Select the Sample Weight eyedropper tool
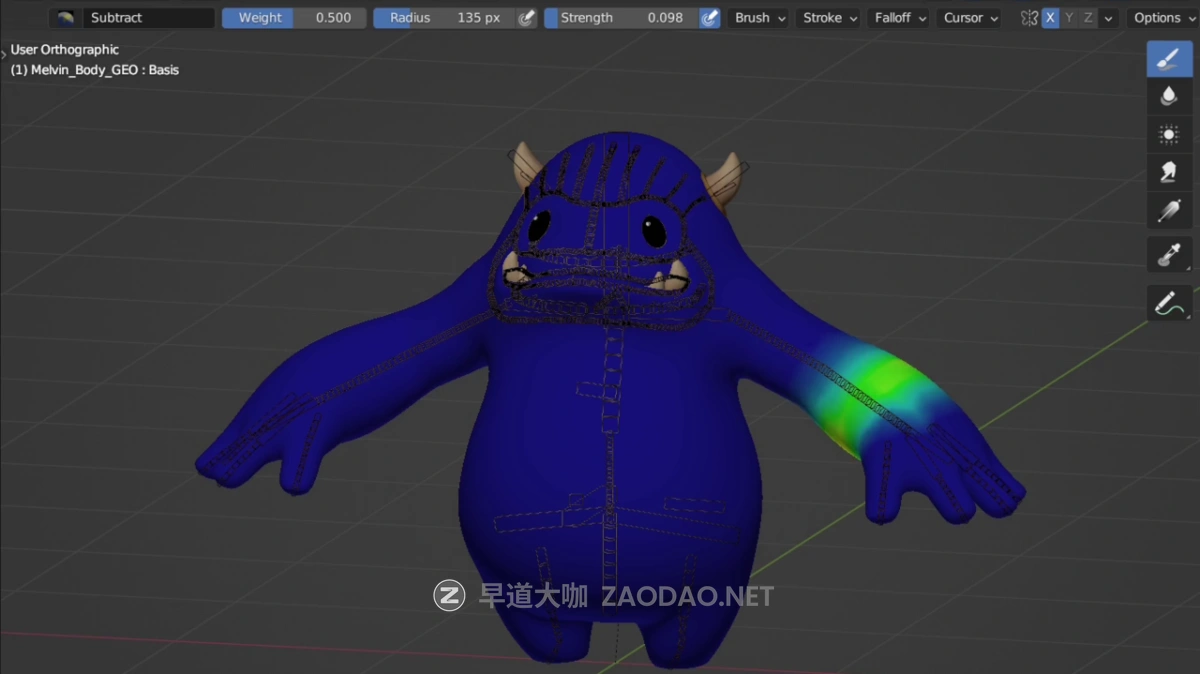Viewport: 1200px width, 674px height. point(1168,255)
